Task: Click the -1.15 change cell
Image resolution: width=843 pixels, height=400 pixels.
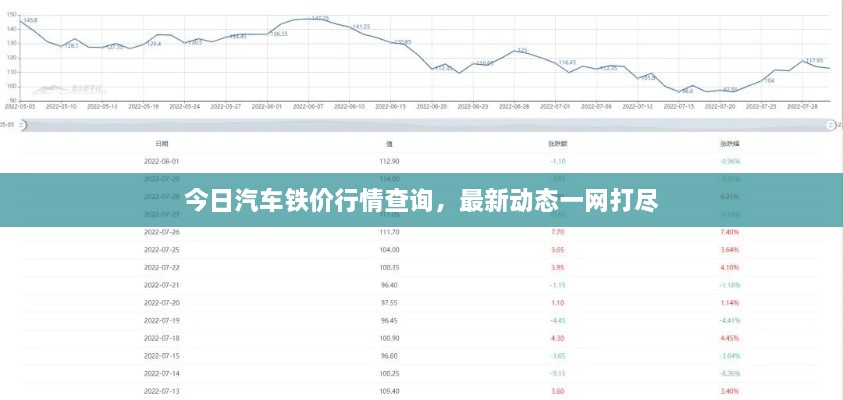Action: tap(558, 285)
